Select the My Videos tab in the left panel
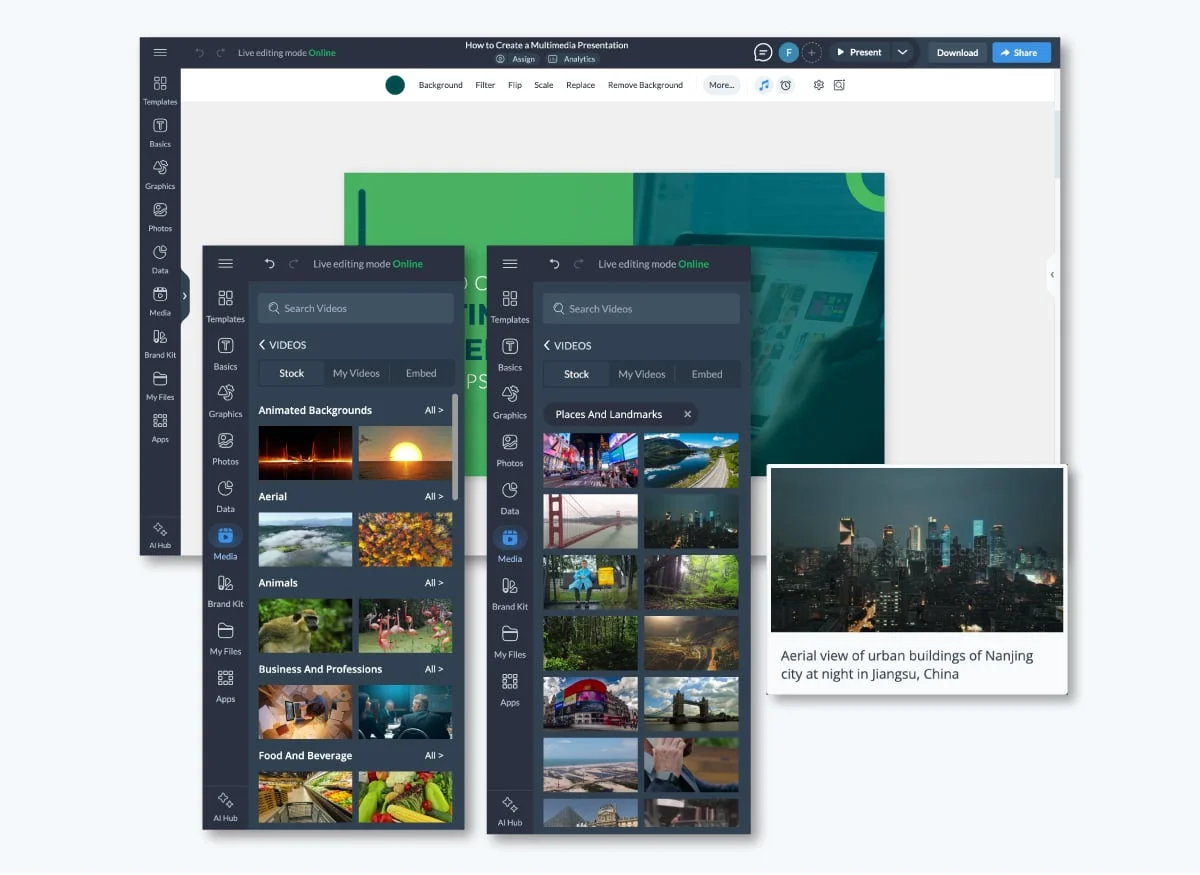The image size is (1200, 875). pyautogui.click(x=356, y=373)
